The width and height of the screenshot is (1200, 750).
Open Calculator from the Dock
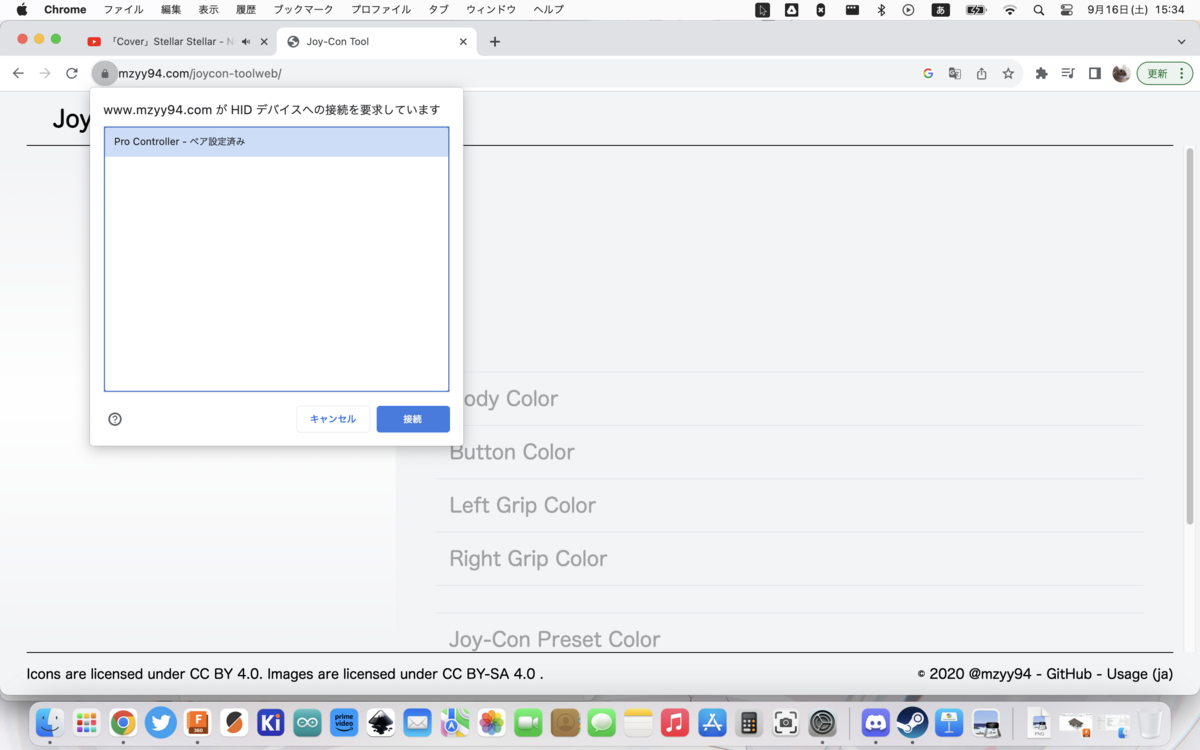[x=749, y=722]
